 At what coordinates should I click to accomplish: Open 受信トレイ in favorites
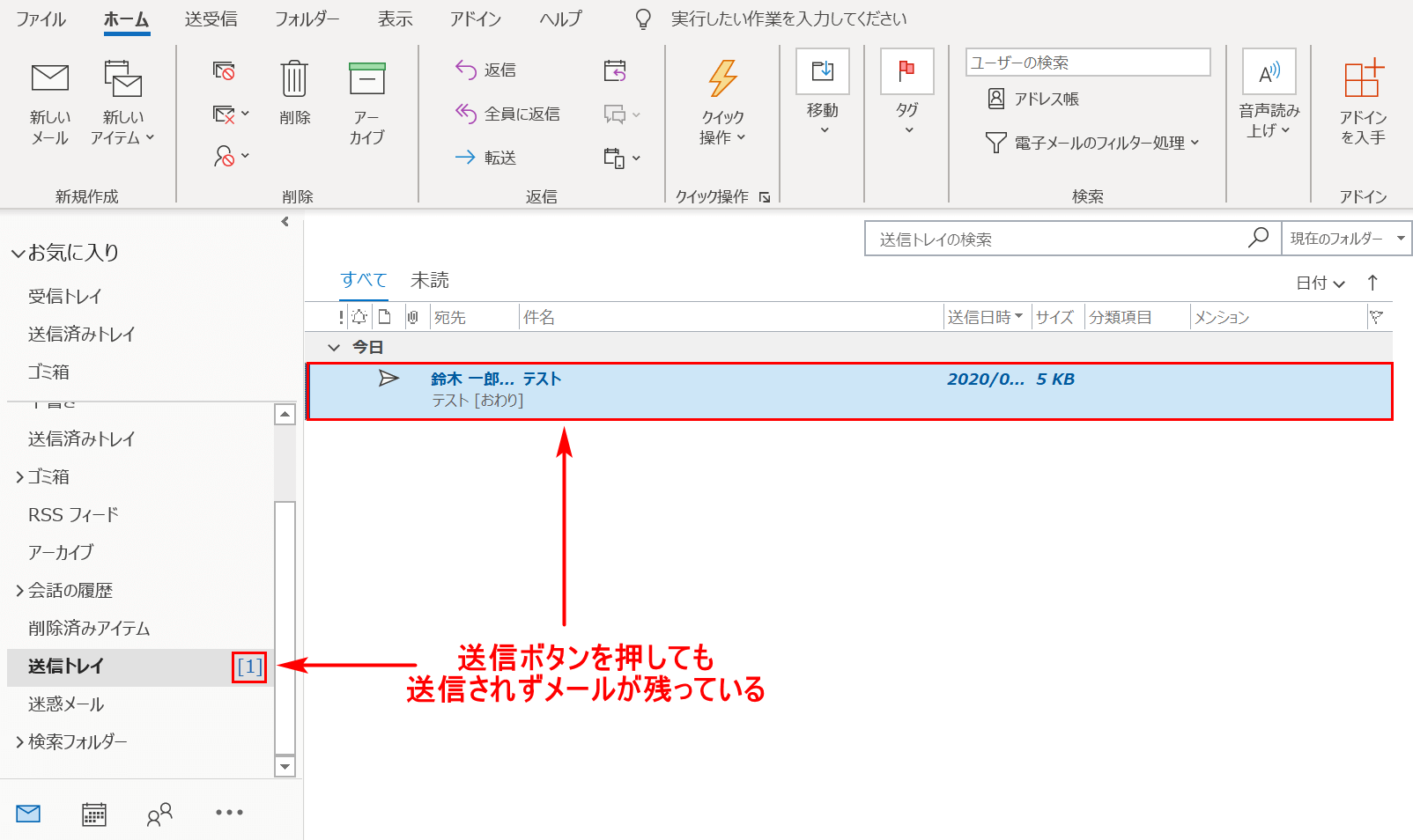[64, 296]
